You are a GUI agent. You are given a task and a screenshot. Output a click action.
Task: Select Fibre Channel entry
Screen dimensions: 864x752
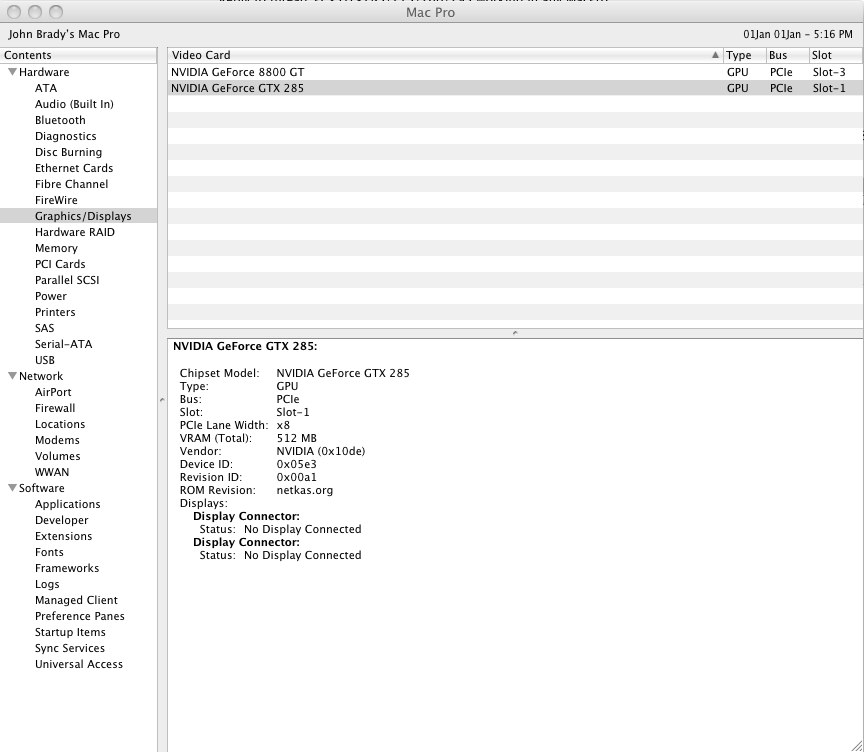coord(71,184)
